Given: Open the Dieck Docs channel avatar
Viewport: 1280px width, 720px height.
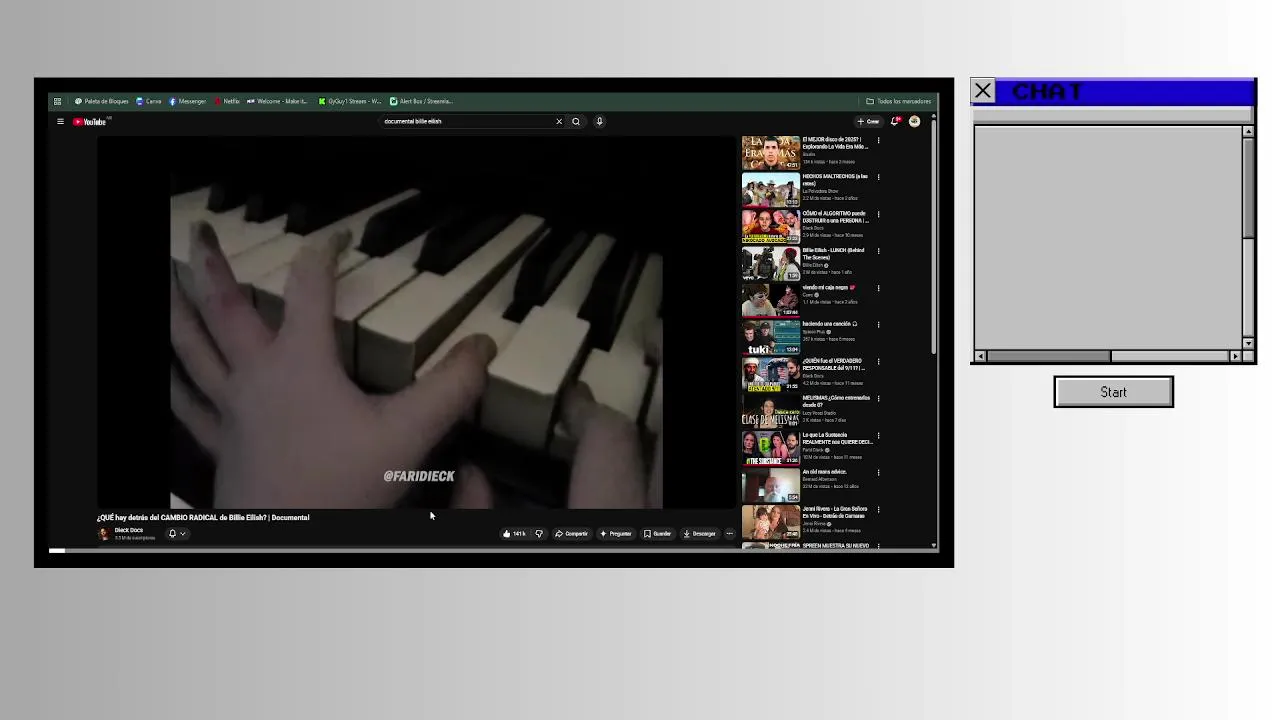Looking at the screenshot, I should click(x=103, y=534).
